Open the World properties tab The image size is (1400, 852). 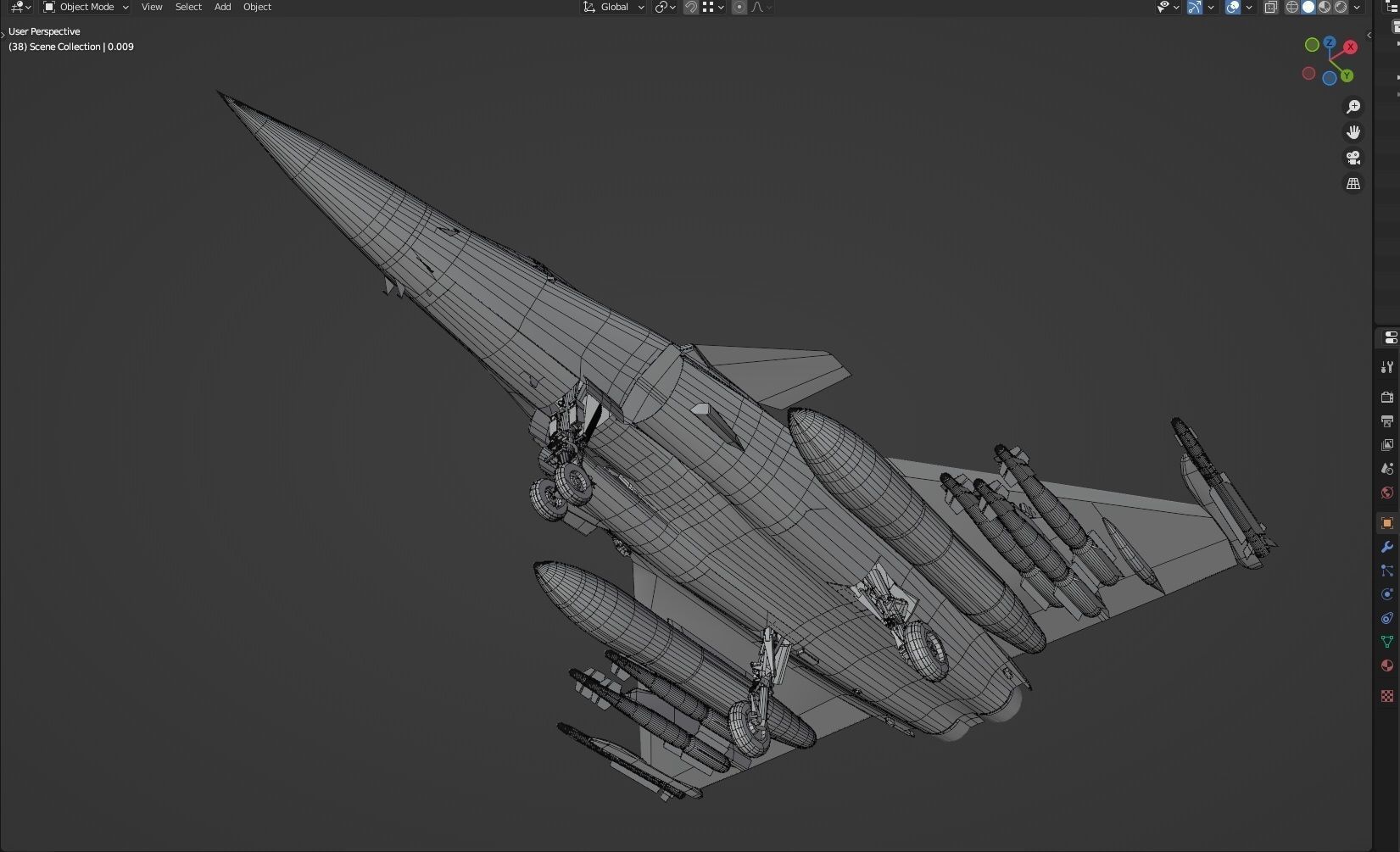[x=1387, y=492]
